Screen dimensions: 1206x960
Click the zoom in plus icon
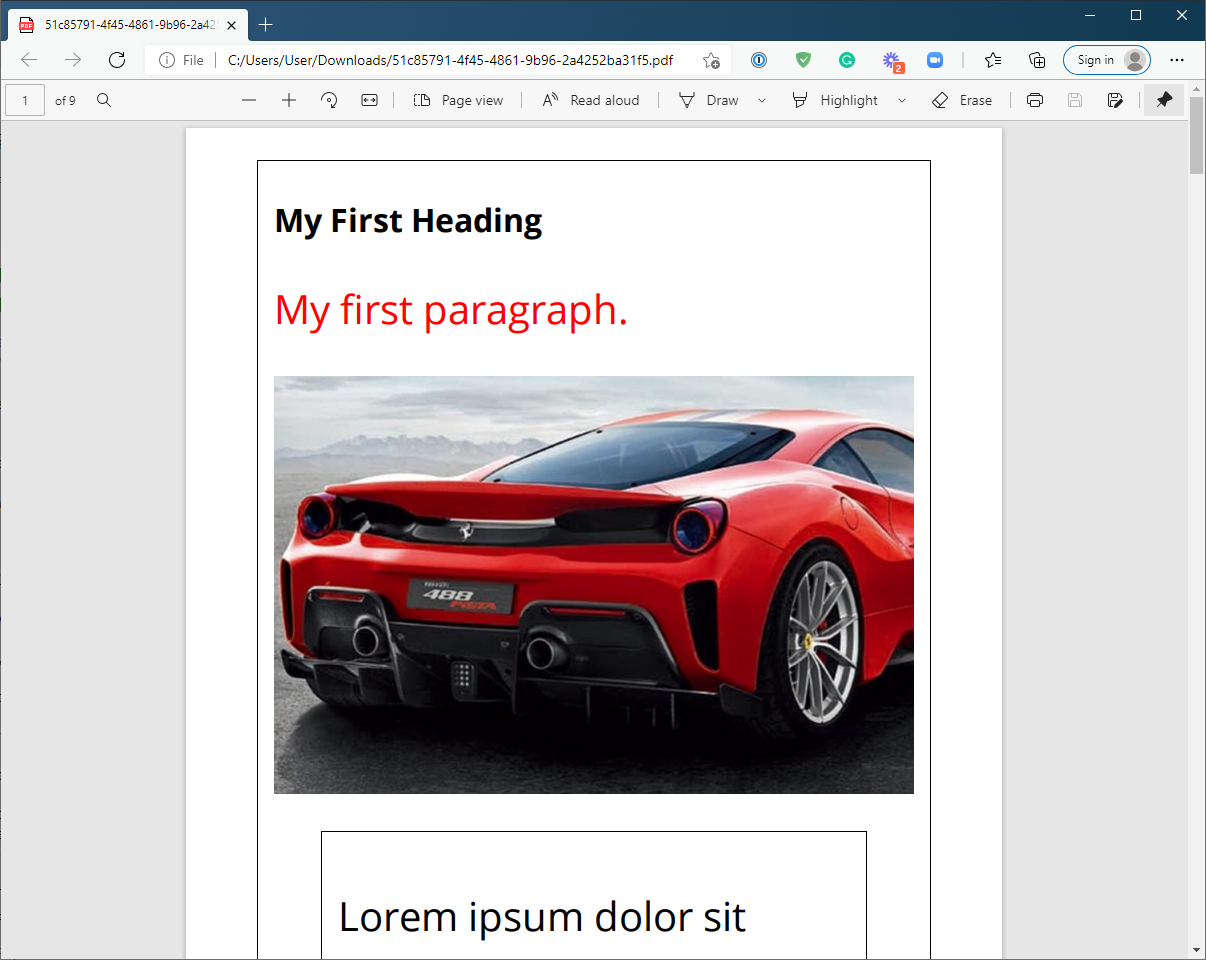(289, 100)
